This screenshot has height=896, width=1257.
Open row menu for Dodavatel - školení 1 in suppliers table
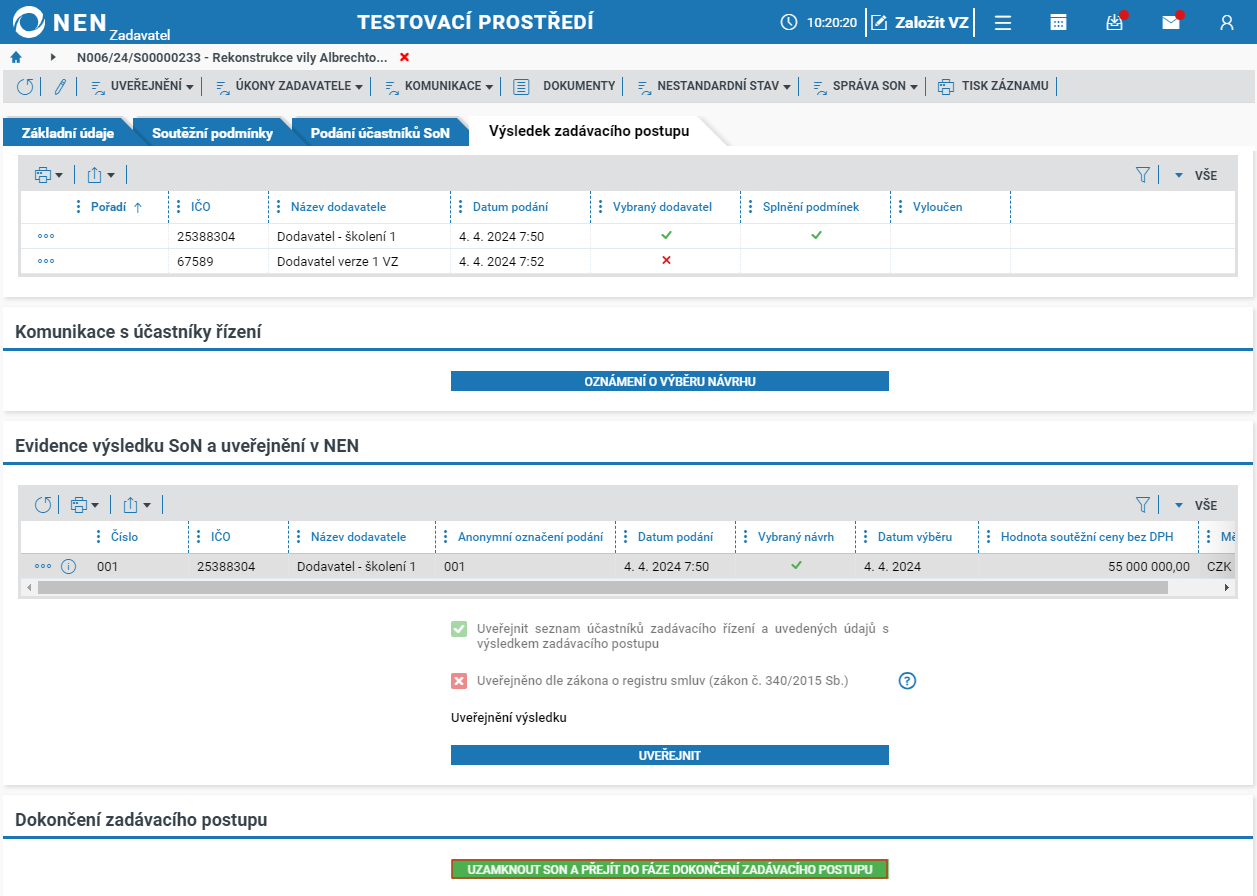46,237
